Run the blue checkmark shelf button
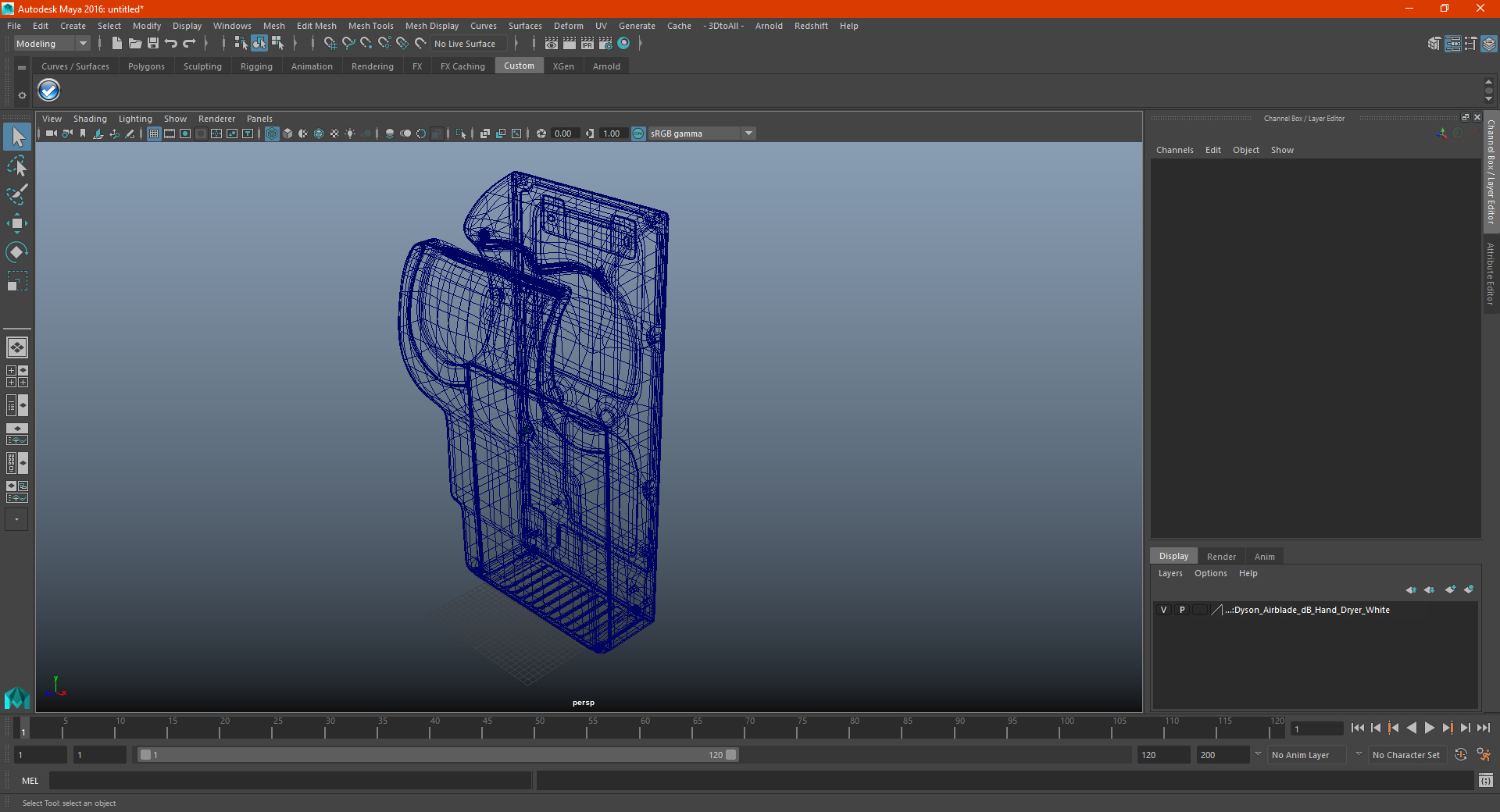 point(49,91)
